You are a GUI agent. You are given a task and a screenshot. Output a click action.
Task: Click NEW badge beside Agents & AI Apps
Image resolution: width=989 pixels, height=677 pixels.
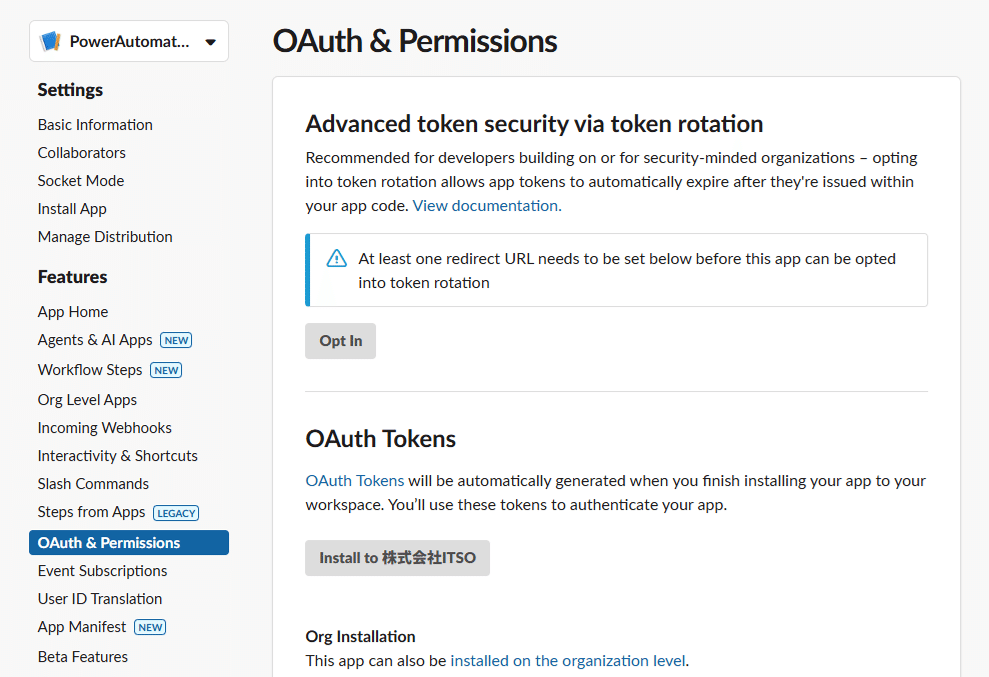tap(176, 340)
